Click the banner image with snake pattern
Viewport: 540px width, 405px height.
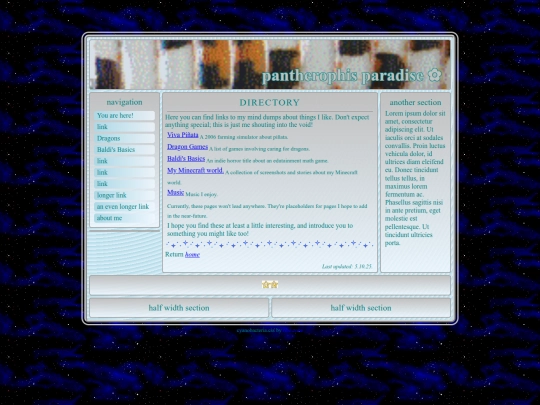270,64
